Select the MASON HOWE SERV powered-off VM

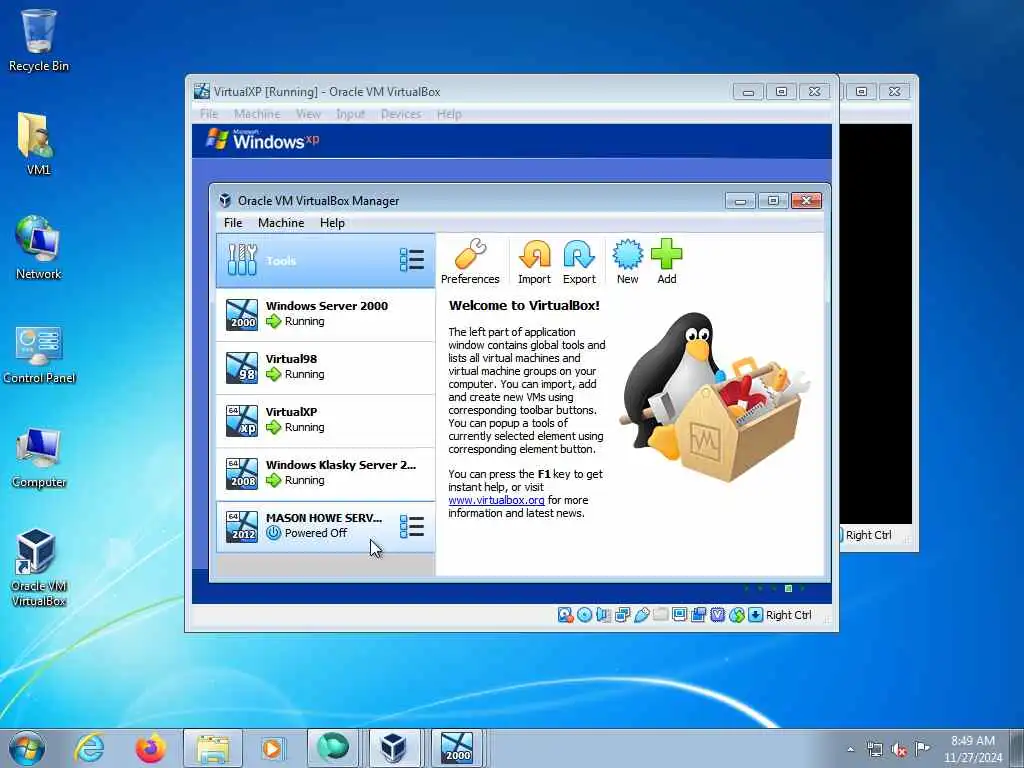coord(325,526)
